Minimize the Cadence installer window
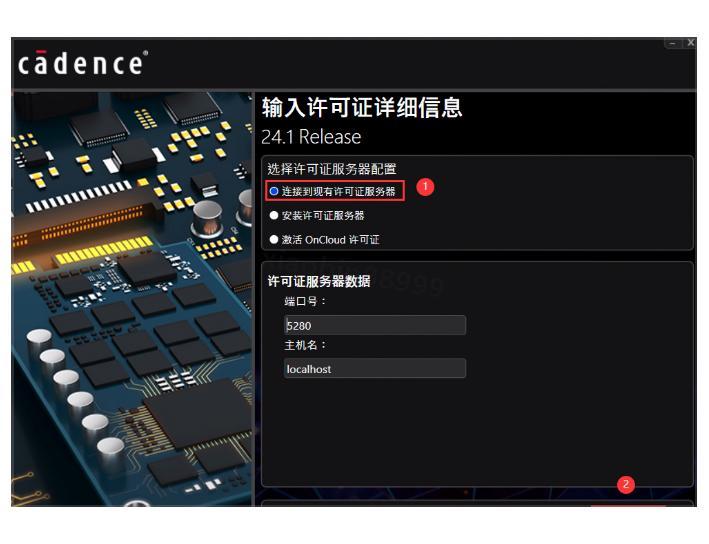The width and height of the screenshot is (709, 544). pyautogui.click(x=673, y=43)
